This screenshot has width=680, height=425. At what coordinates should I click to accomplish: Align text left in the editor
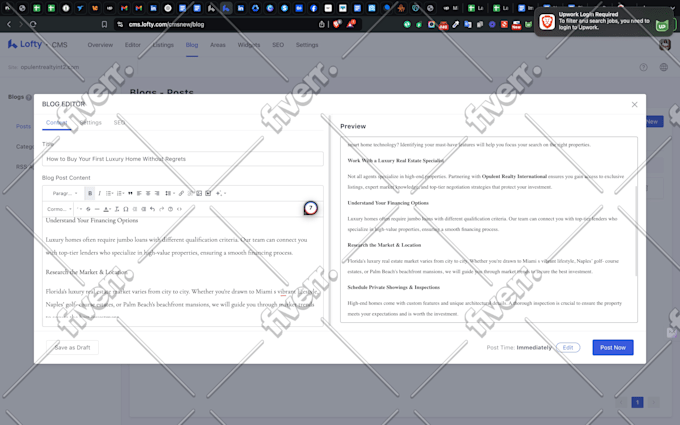[139, 193]
